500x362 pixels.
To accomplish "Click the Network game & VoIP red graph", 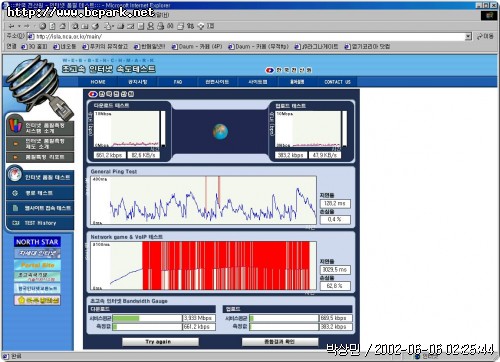I will [x=203, y=266].
